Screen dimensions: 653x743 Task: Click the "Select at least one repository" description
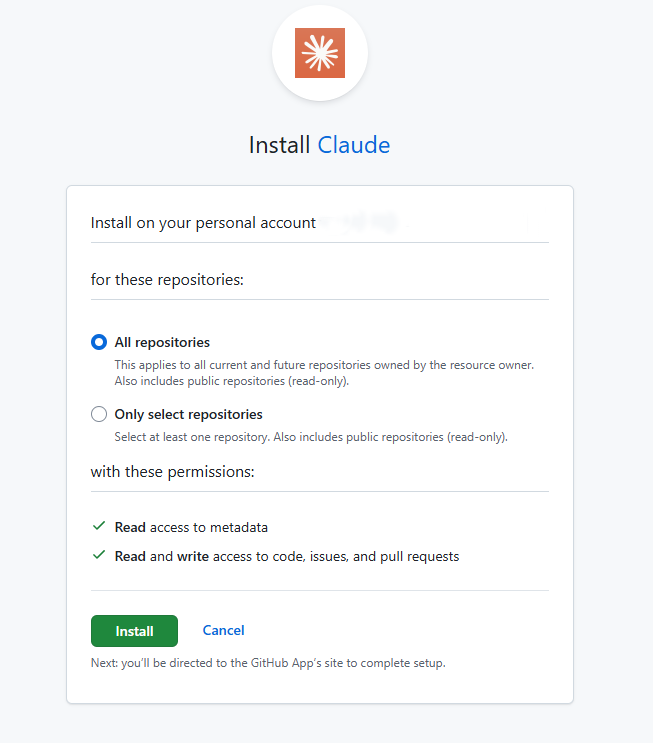[311, 437]
